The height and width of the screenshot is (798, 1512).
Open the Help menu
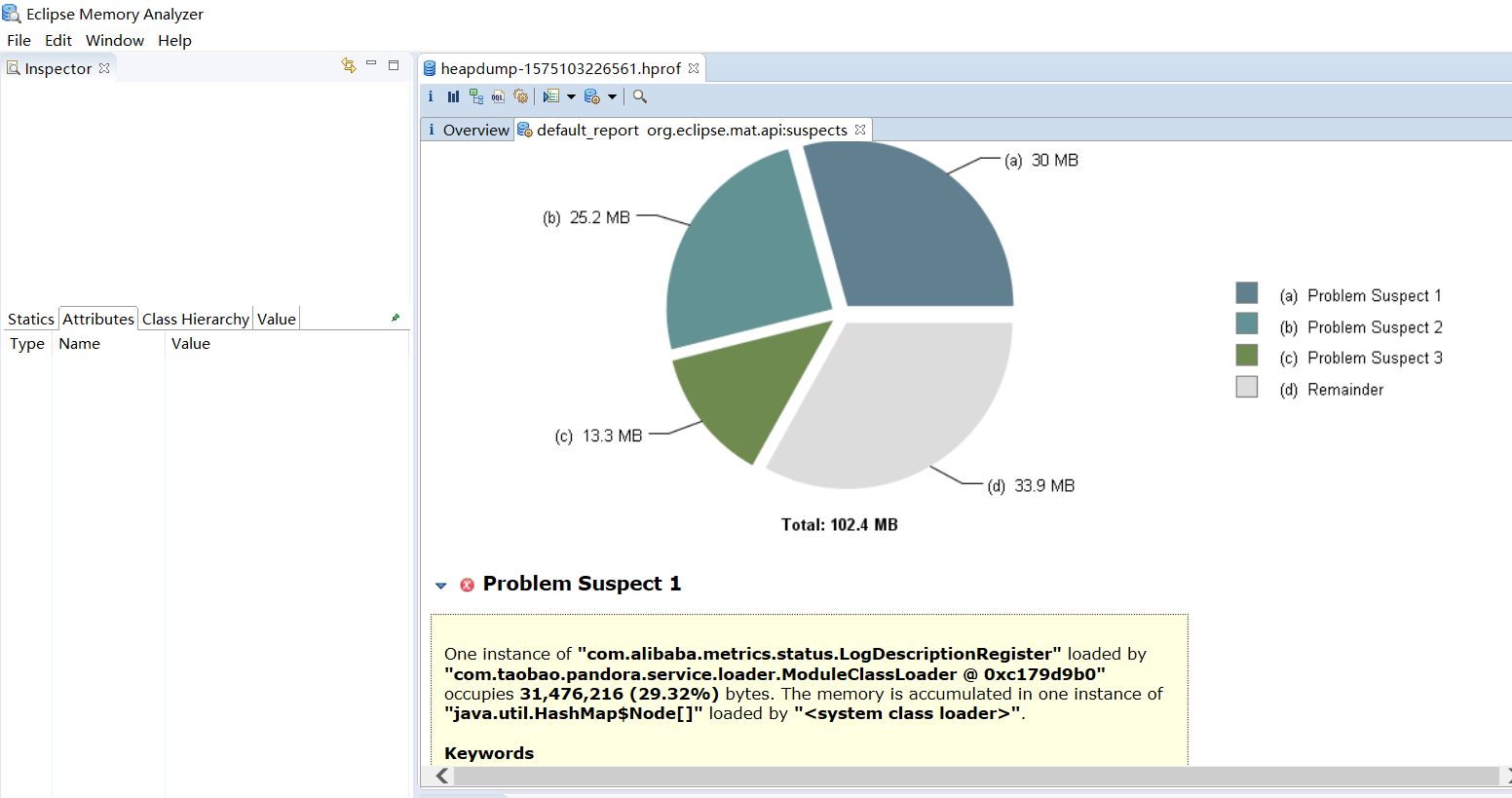[x=174, y=40]
